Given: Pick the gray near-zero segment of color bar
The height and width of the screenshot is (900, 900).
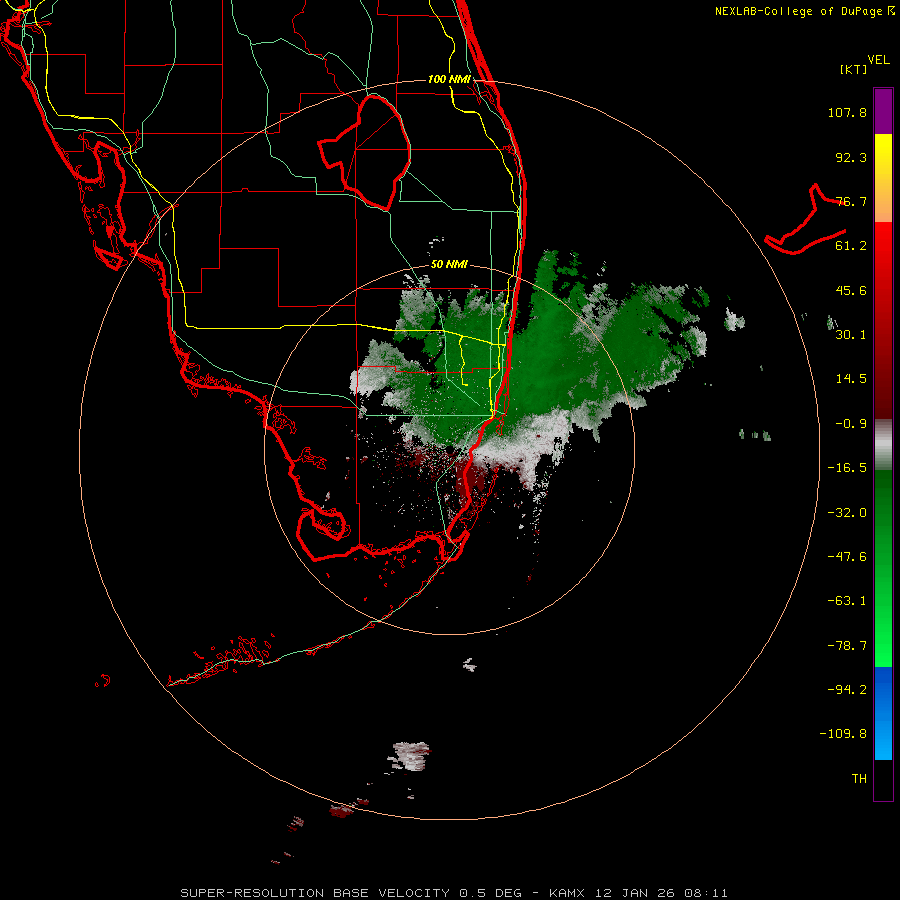Looking at the screenshot, I should (883, 443).
